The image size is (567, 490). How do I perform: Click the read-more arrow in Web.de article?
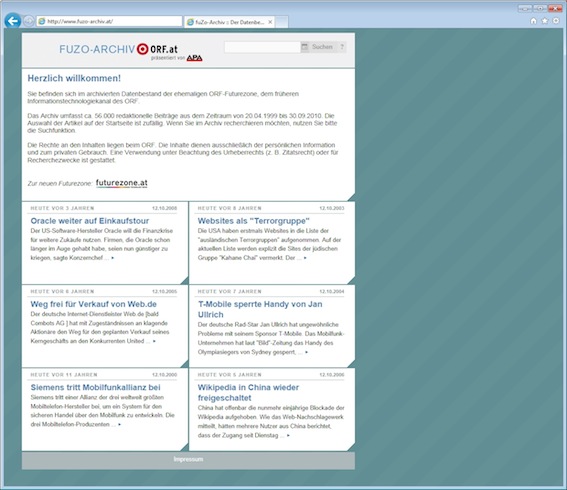[x=154, y=341]
